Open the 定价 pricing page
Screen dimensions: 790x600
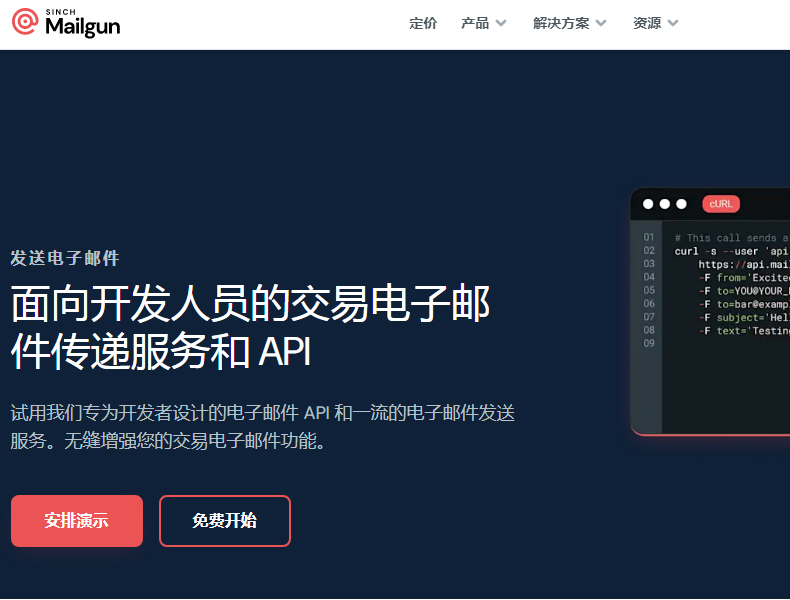(423, 23)
